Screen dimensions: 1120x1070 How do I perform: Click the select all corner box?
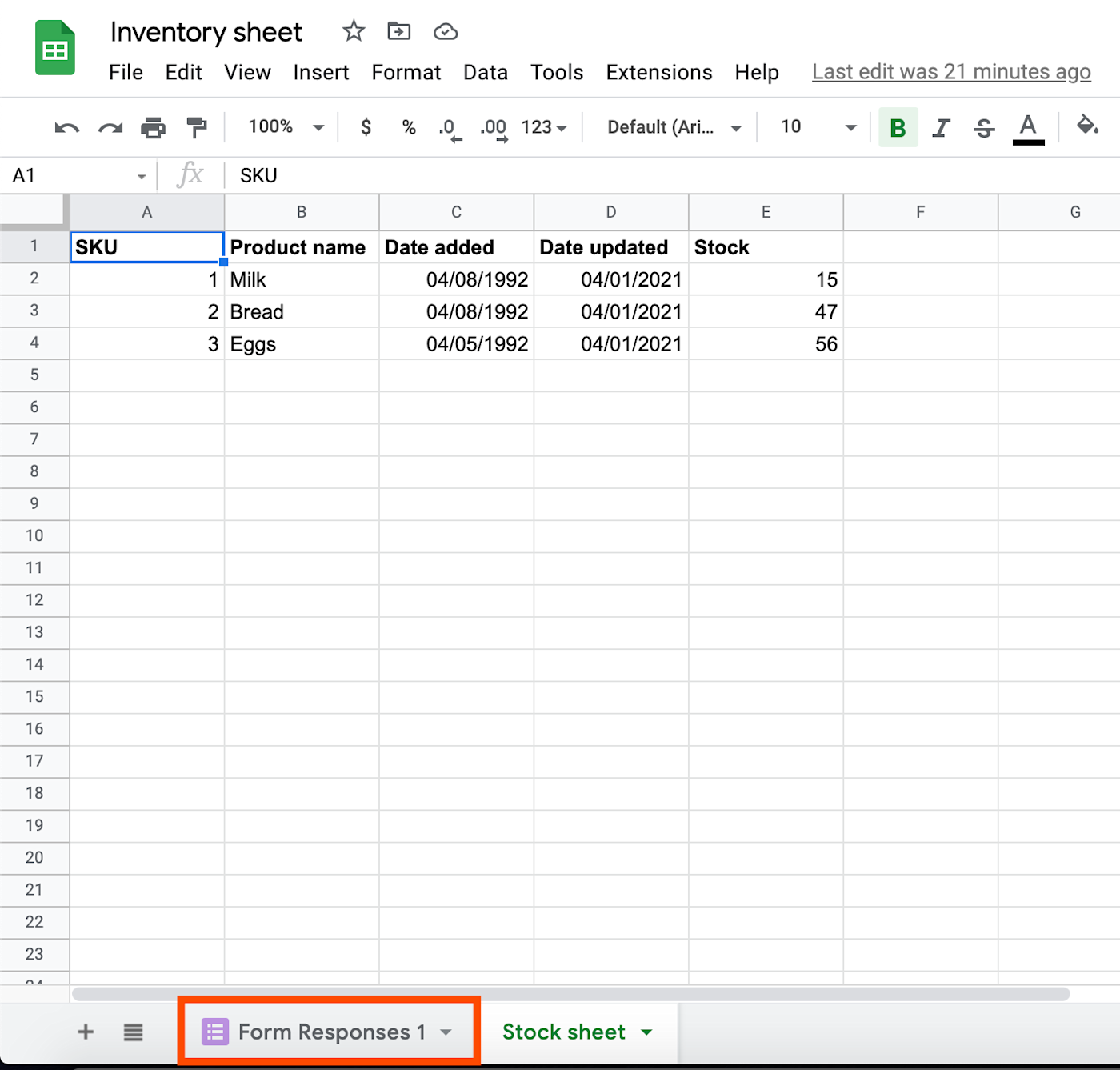pyautogui.click(x=34, y=211)
